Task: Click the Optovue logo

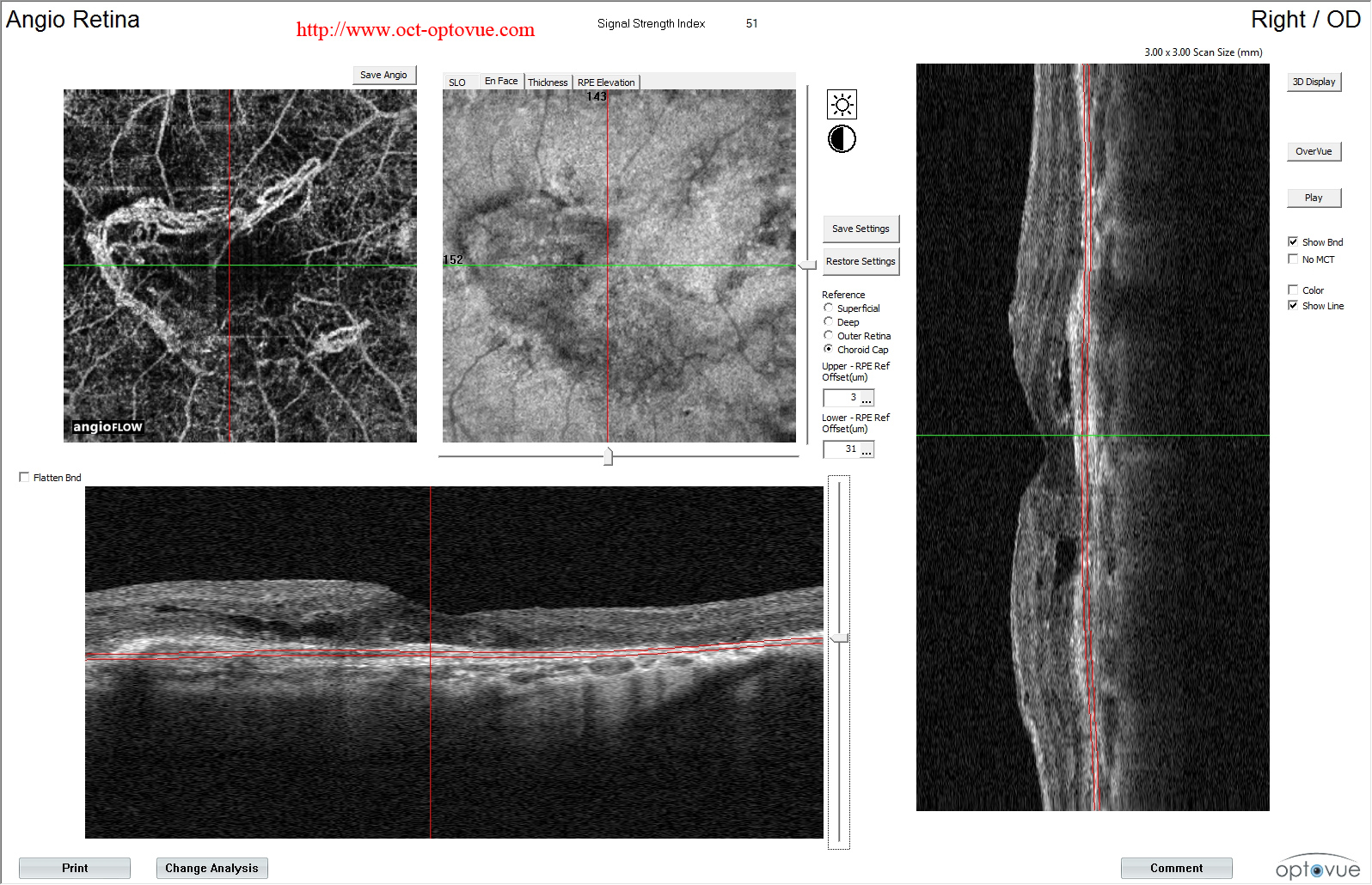Action: pyautogui.click(x=1318, y=867)
